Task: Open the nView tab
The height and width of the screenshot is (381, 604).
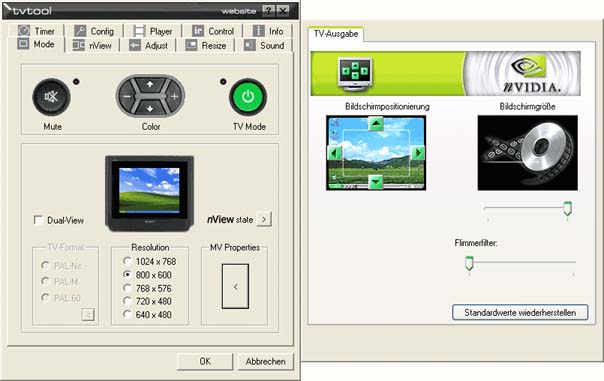Action: [x=92, y=45]
